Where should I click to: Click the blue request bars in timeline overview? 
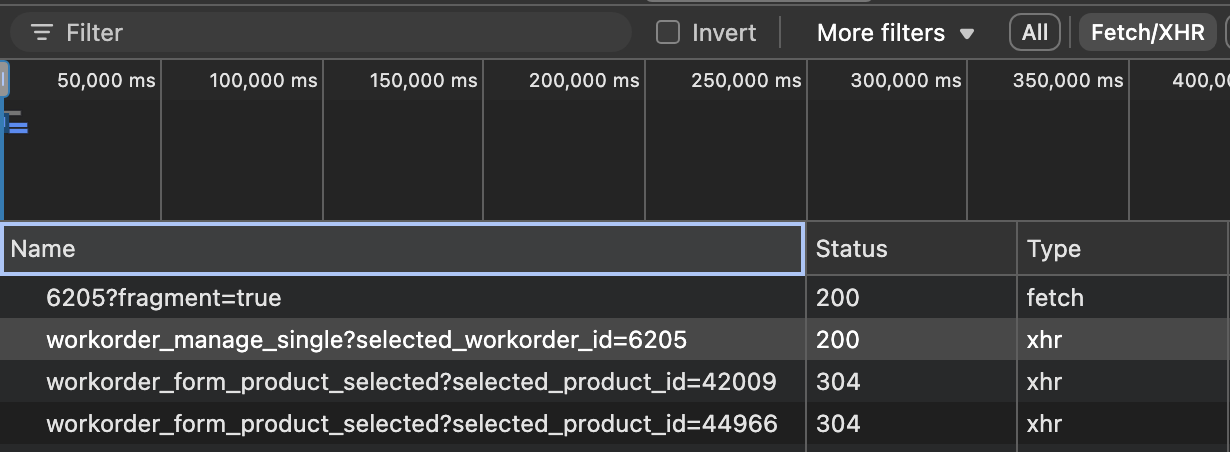tap(16, 127)
